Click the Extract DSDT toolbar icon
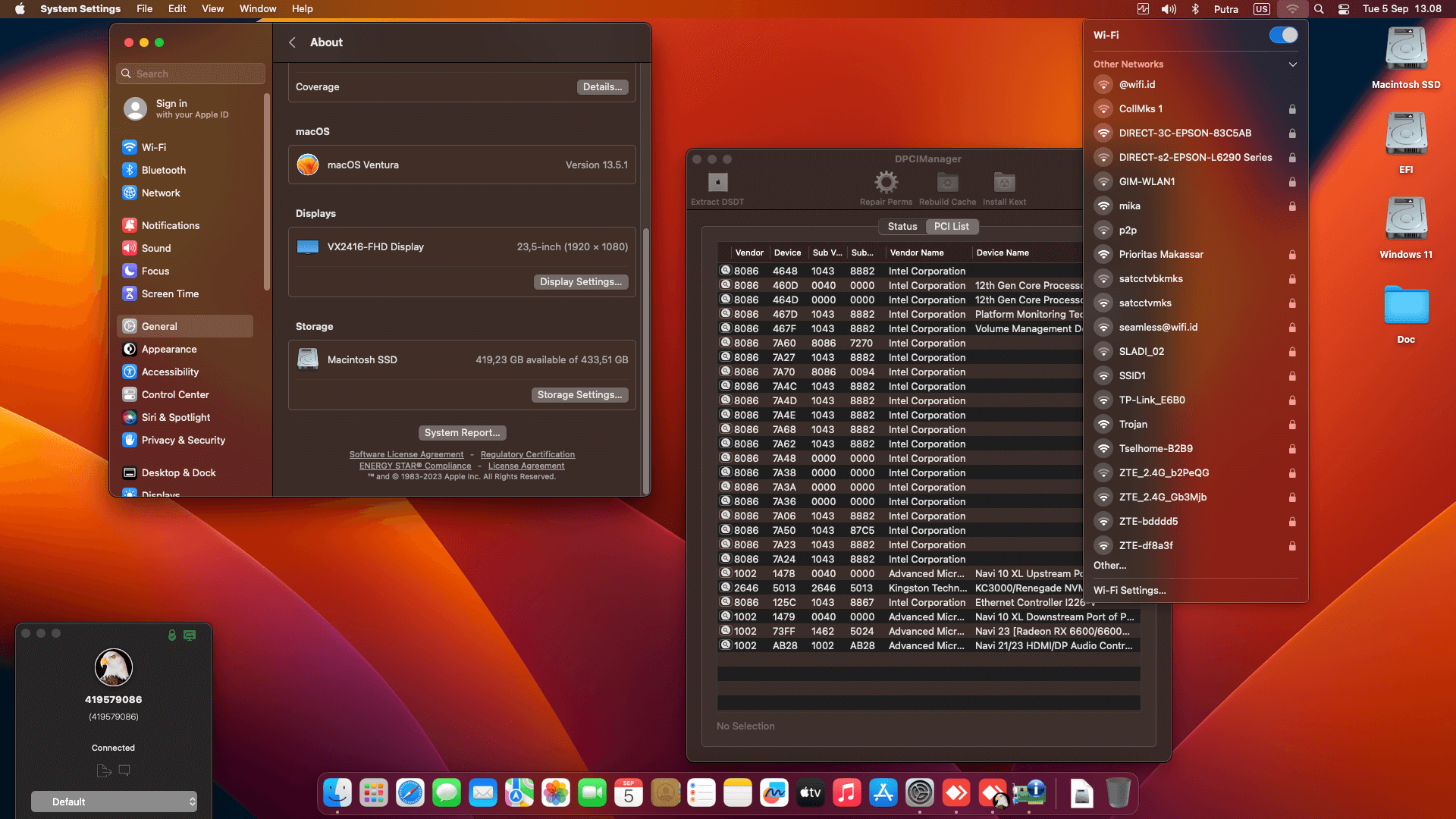The width and height of the screenshot is (1456, 819). (717, 183)
